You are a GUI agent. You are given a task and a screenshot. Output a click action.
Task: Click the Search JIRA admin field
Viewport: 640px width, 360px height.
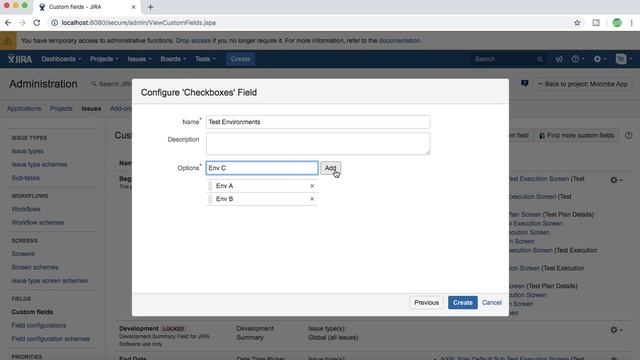pyautogui.click(x=111, y=84)
